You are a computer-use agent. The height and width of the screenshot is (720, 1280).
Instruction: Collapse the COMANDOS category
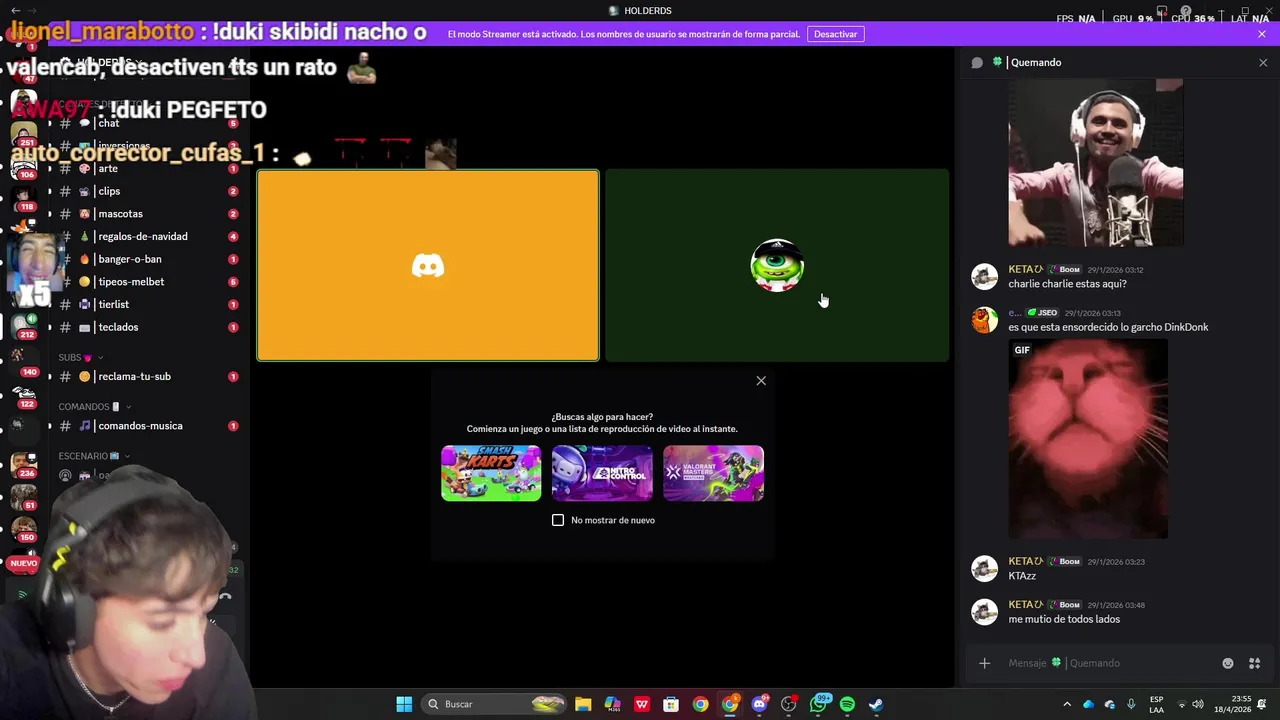[x=94, y=407]
